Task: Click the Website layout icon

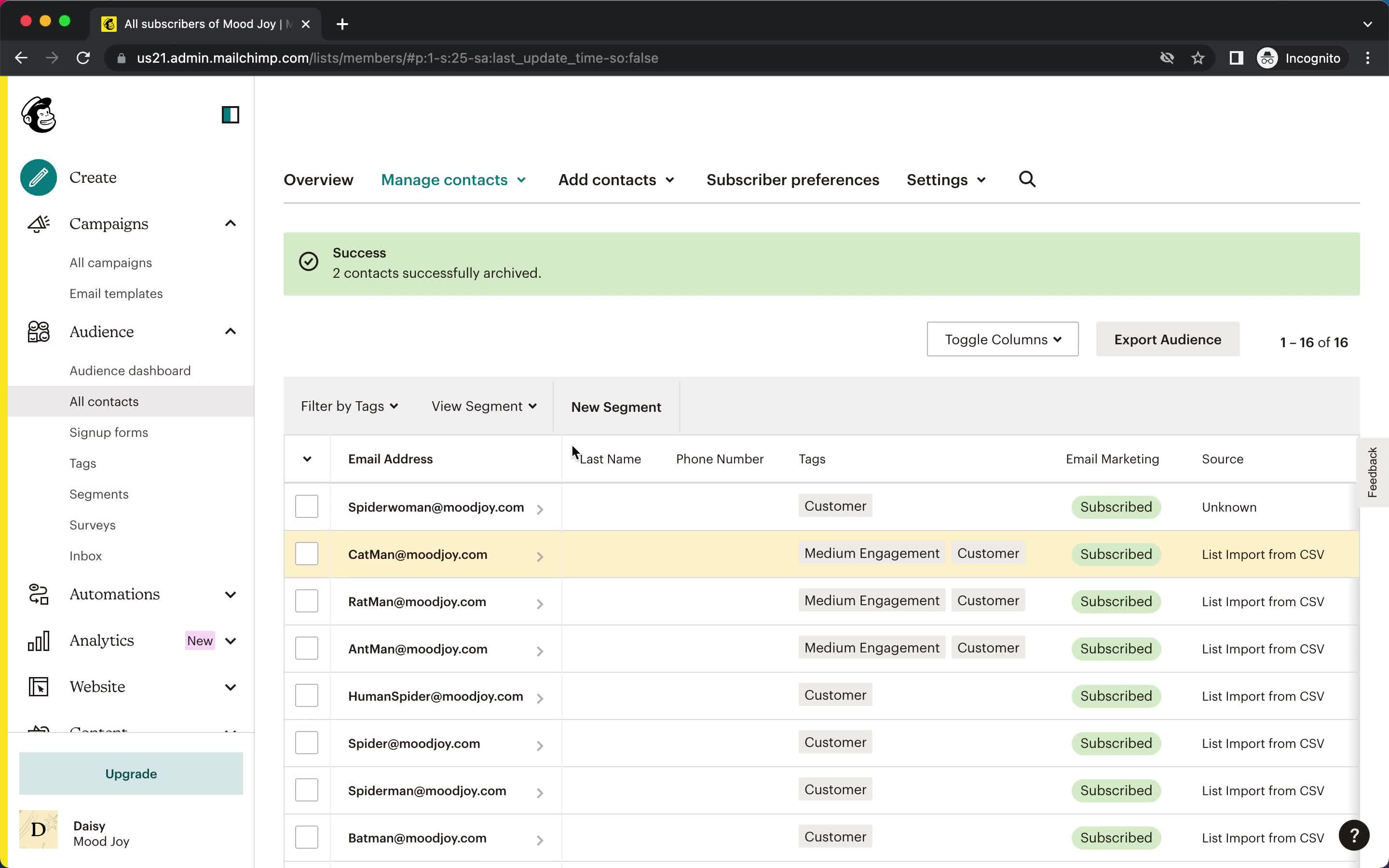Action: (39, 687)
